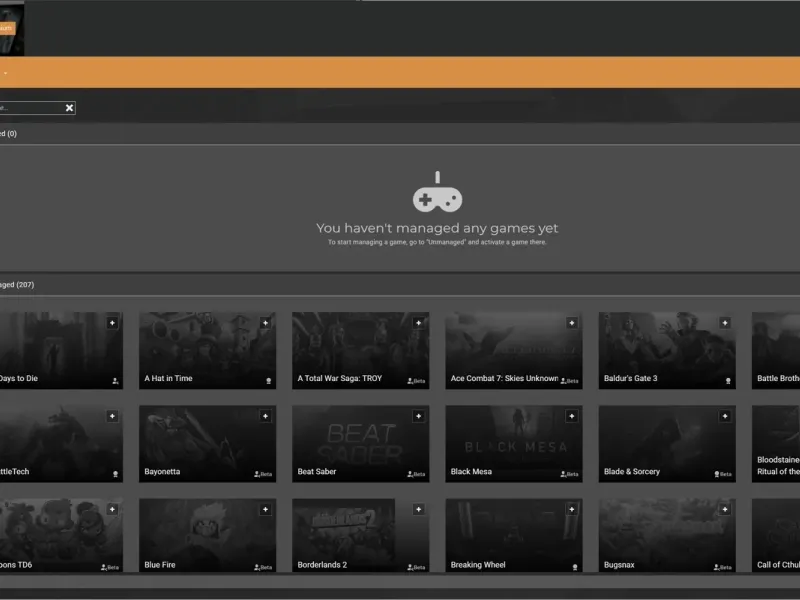The height and width of the screenshot is (600, 800).
Task: Manage Bugsnax via its plus icon
Action: pyautogui.click(x=724, y=509)
